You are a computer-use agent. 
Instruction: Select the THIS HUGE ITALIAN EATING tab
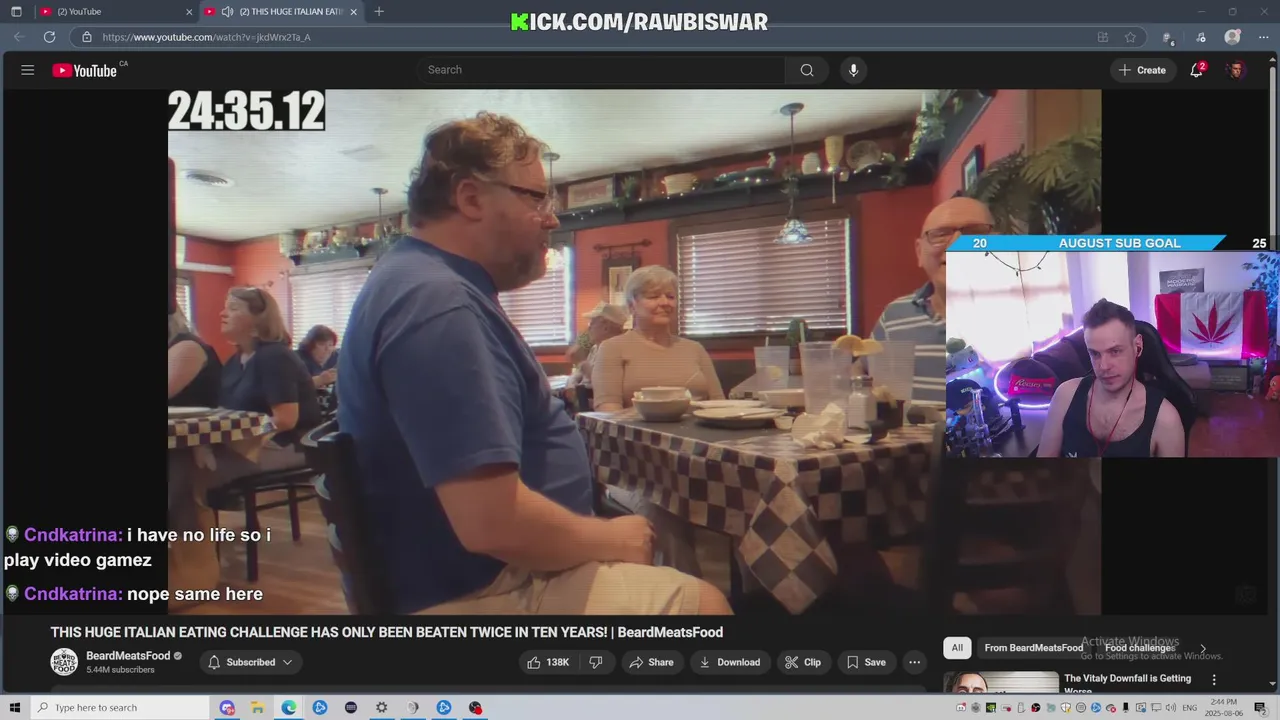[x=282, y=12]
